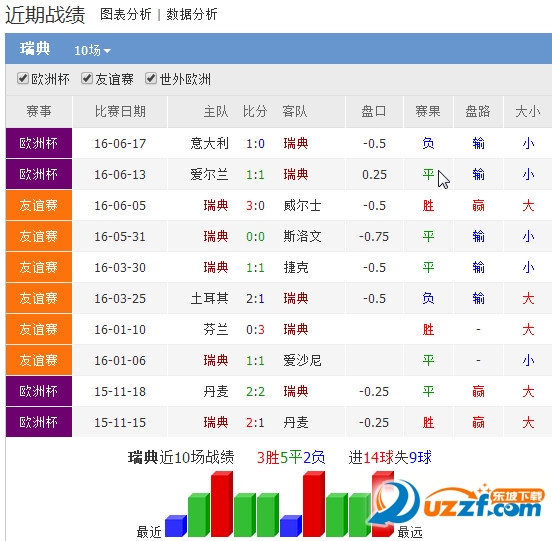Toggle the 世外欧洲 filter checkbox
Image resolution: width=552 pixels, height=541 pixels.
[151, 78]
